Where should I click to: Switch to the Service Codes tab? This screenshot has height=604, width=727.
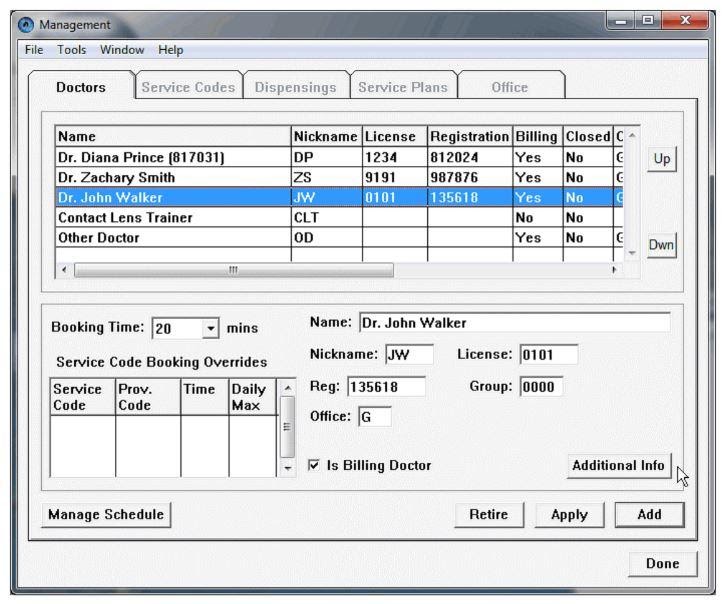(188, 87)
